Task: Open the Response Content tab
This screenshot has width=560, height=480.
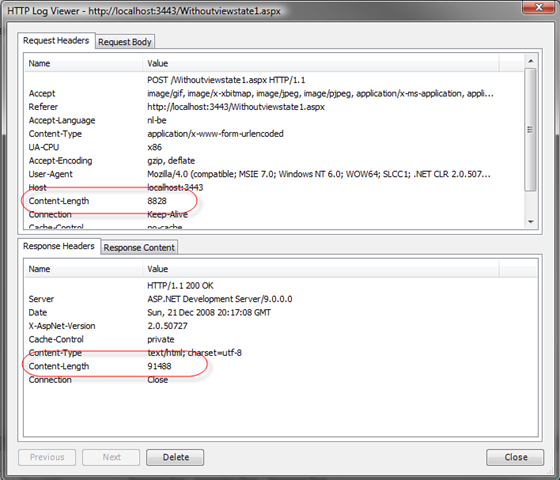Action: click(x=139, y=248)
